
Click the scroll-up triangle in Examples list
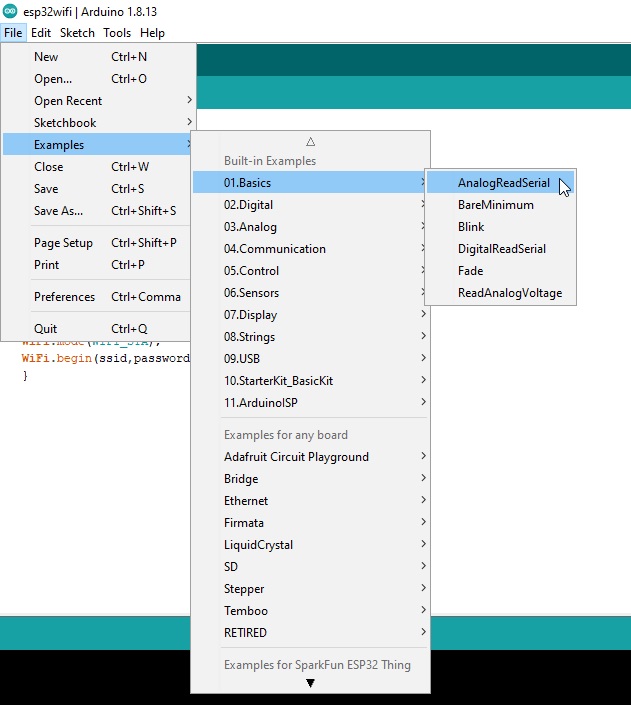pyautogui.click(x=310, y=142)
